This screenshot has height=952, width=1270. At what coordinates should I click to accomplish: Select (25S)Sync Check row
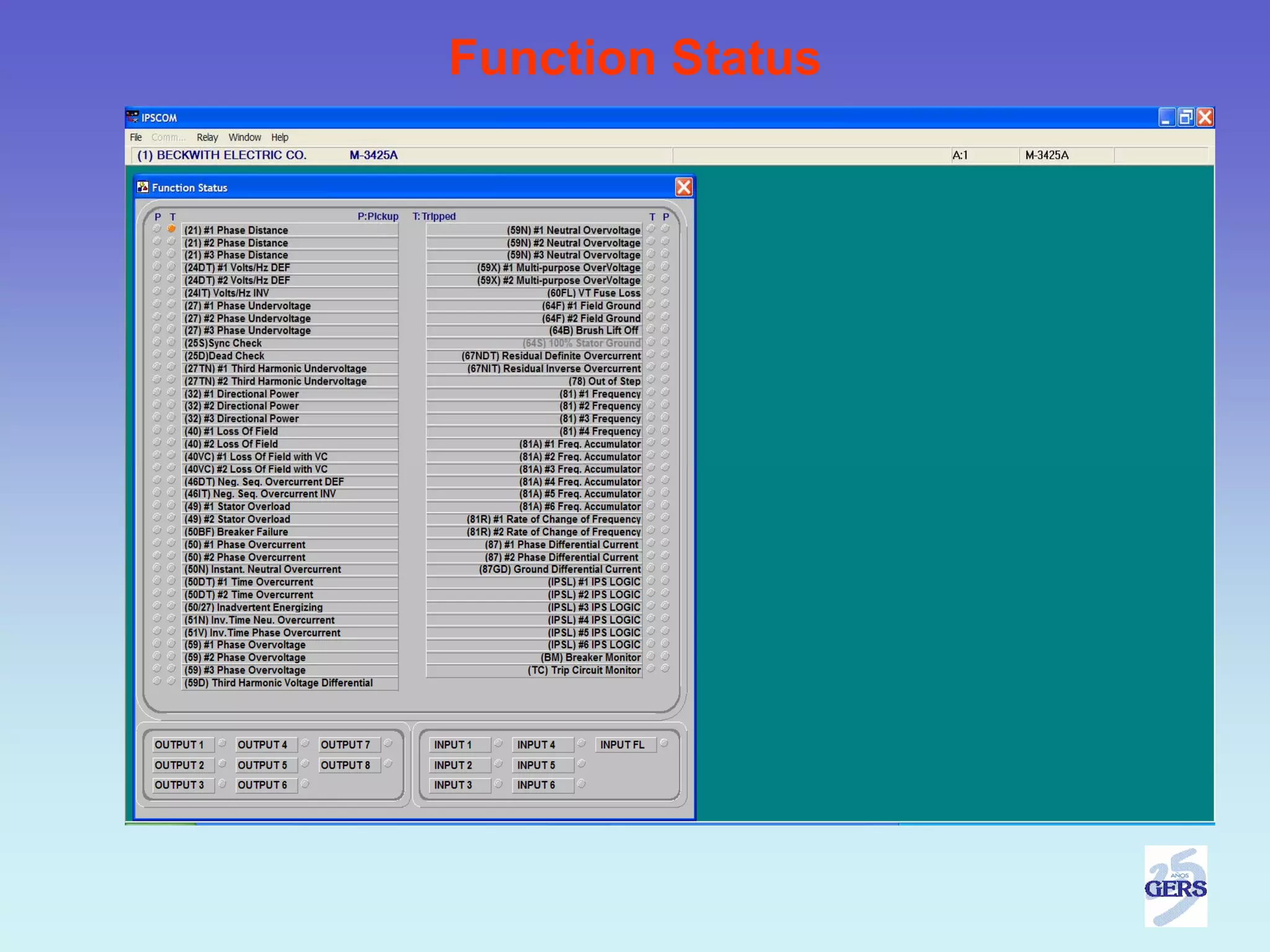tap(290, 343)
